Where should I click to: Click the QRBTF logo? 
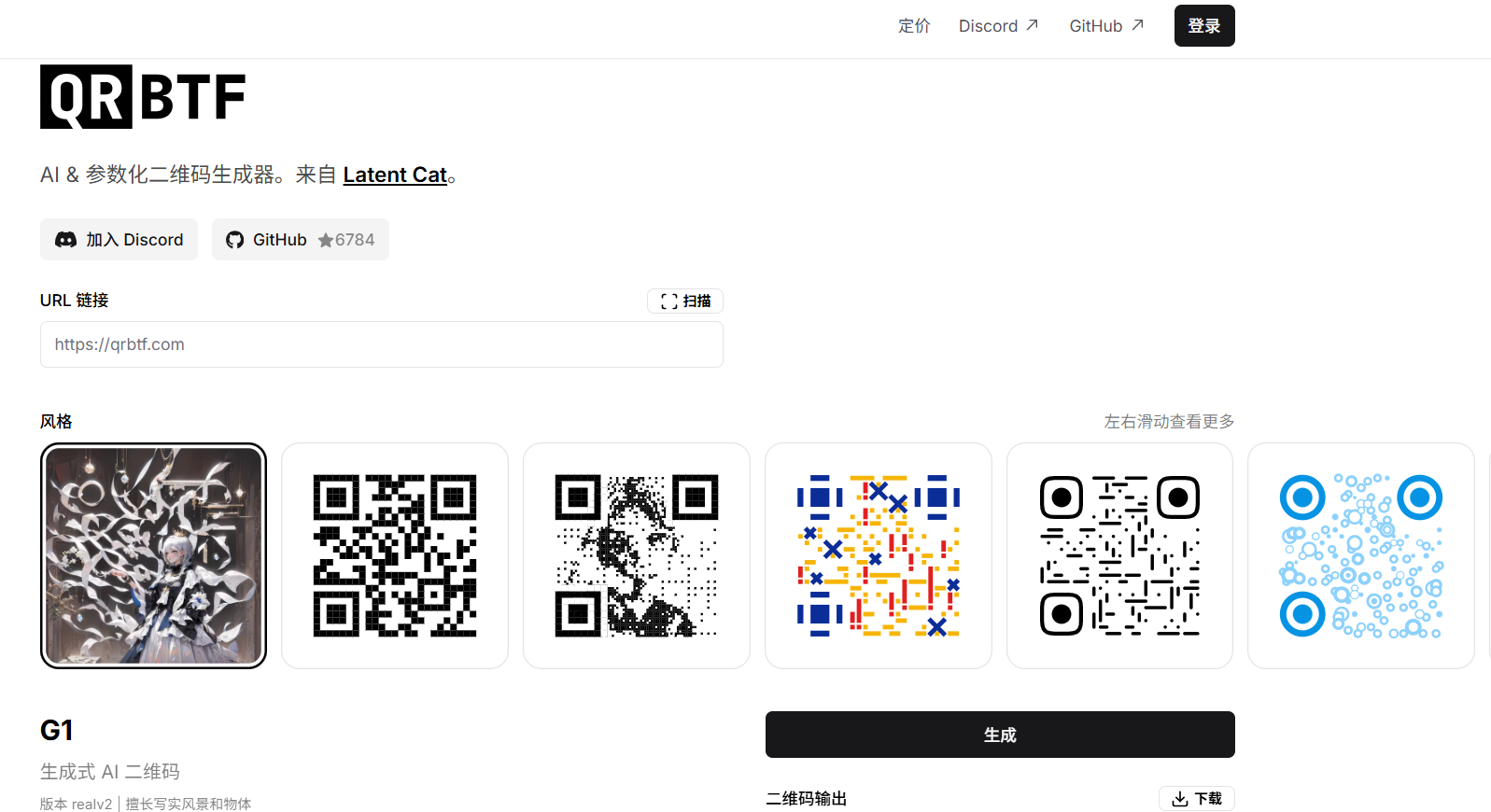(143, 96)
